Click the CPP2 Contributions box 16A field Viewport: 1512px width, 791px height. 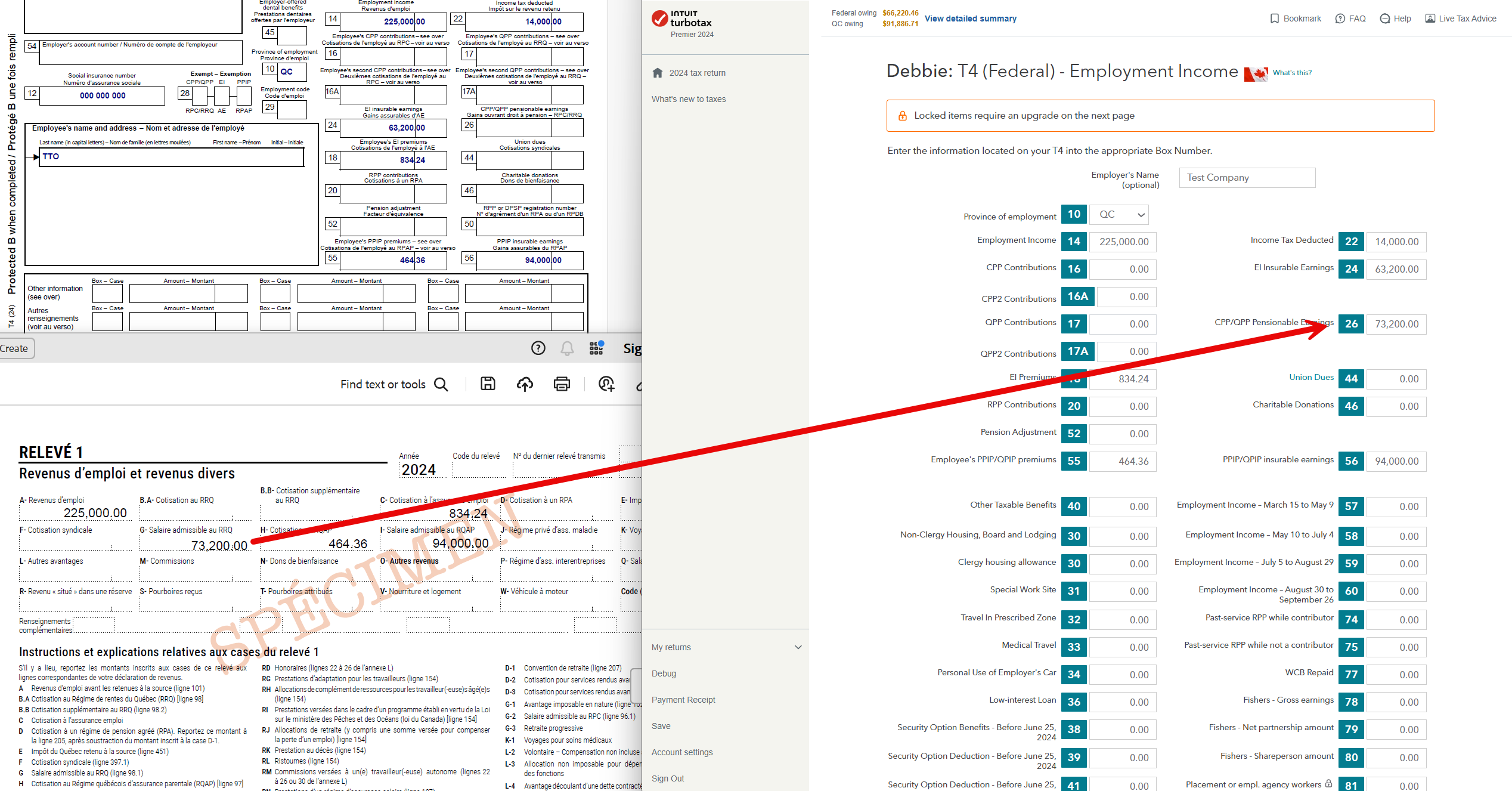tap(1126, 296)
